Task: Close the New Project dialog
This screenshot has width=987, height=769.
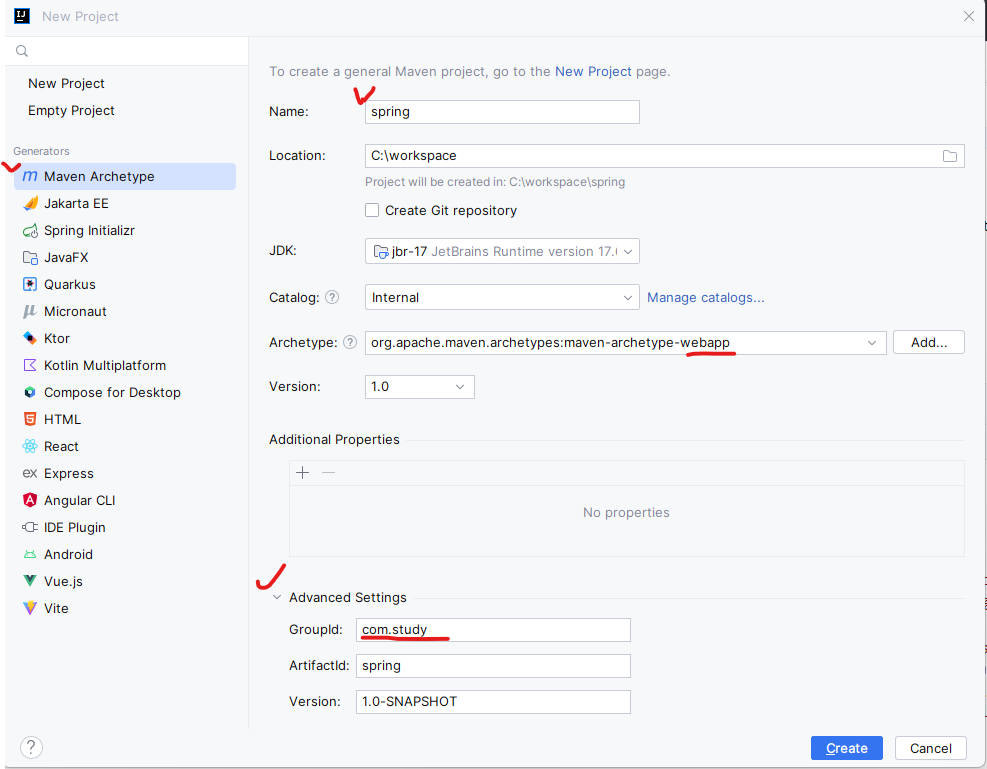Action: click(x=969, y=16)
